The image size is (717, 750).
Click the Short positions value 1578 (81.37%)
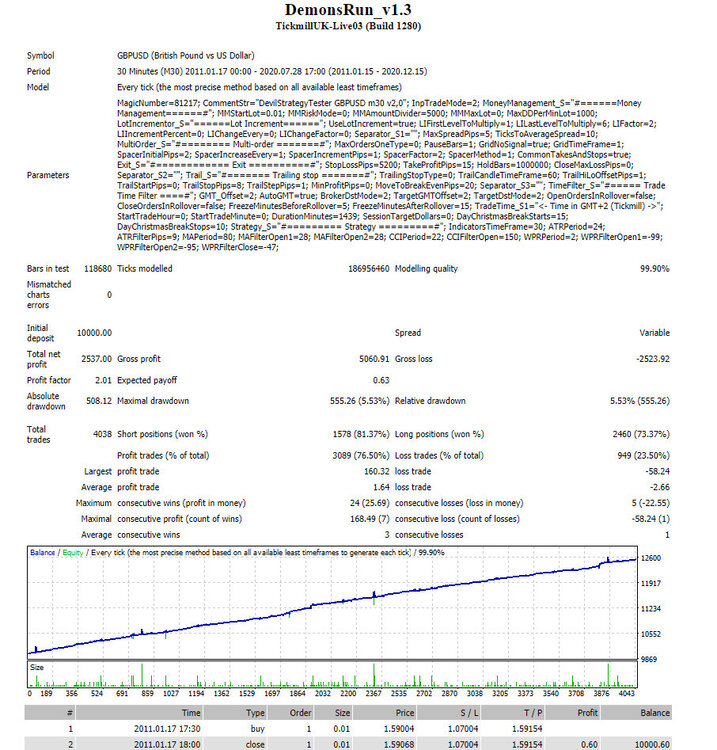(x=361, y=434)
